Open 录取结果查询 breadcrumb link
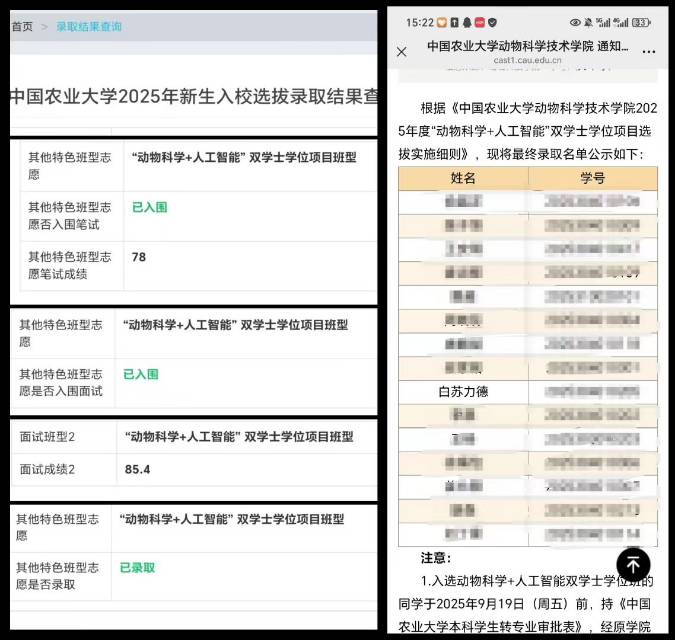This screenshot has width=675, height=640. coord(89,27)
